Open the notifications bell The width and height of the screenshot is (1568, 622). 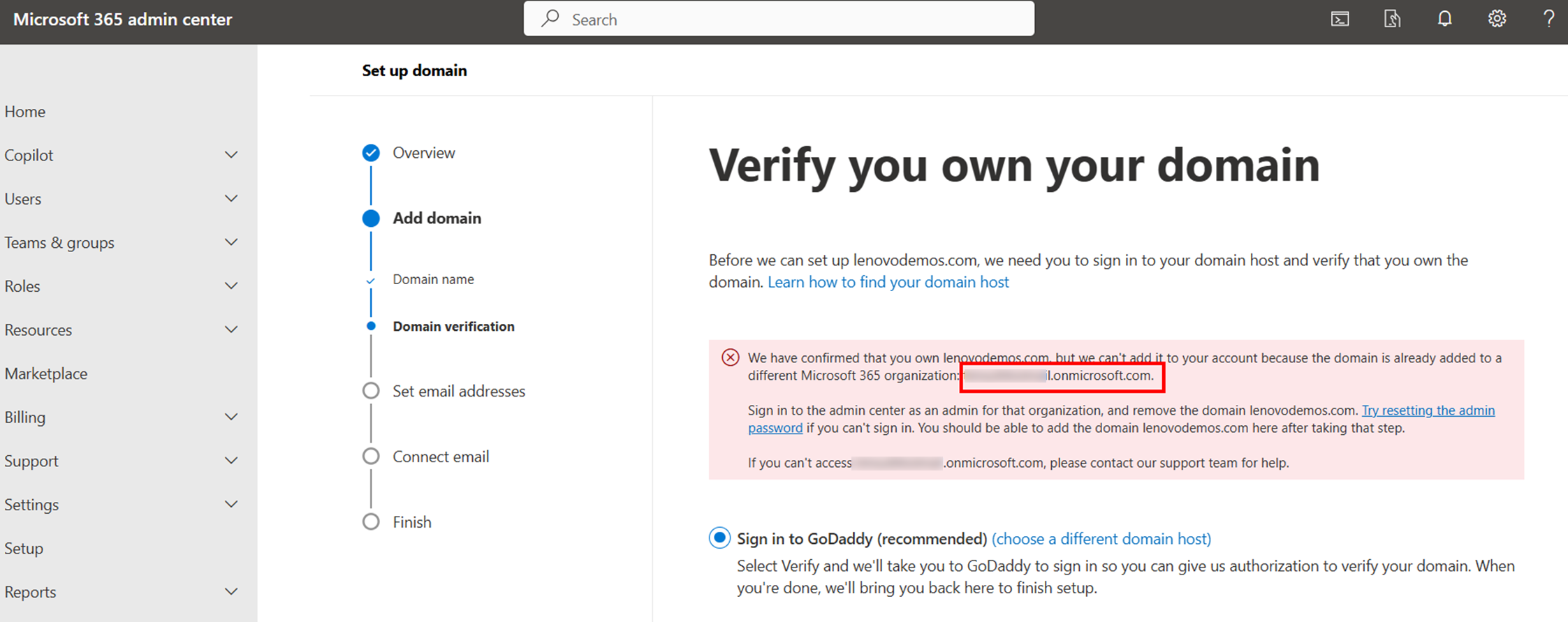[1444, 19]
